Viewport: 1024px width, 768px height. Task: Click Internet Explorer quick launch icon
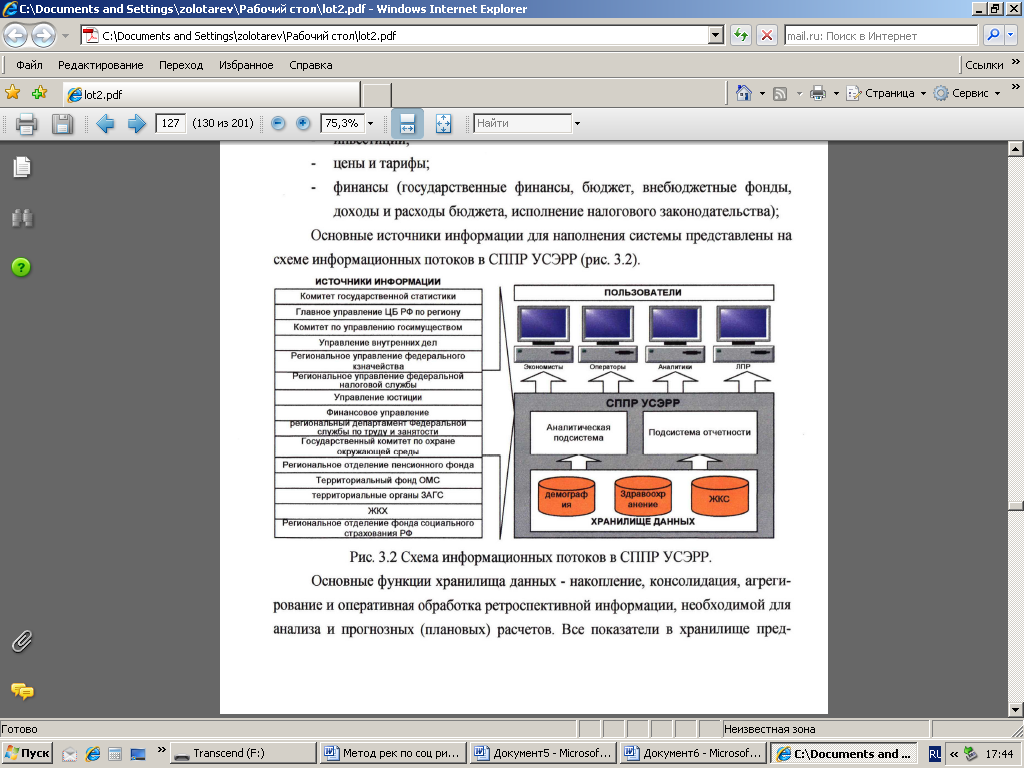tap(93, 754)
